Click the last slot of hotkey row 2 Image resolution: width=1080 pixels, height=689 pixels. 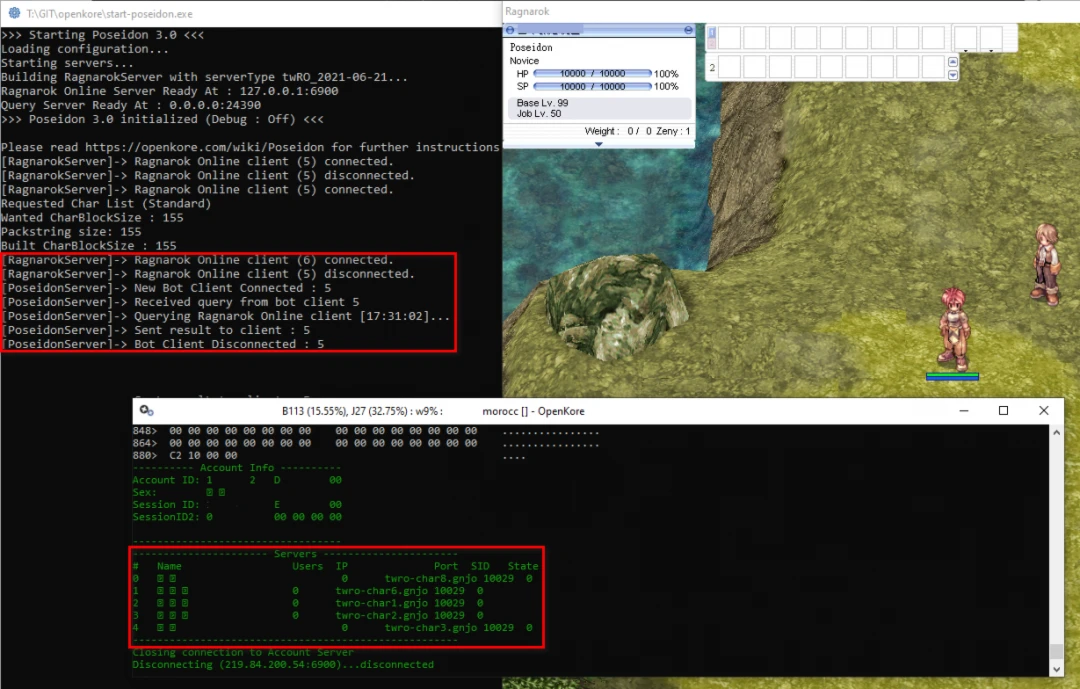(x=932, y=68)
